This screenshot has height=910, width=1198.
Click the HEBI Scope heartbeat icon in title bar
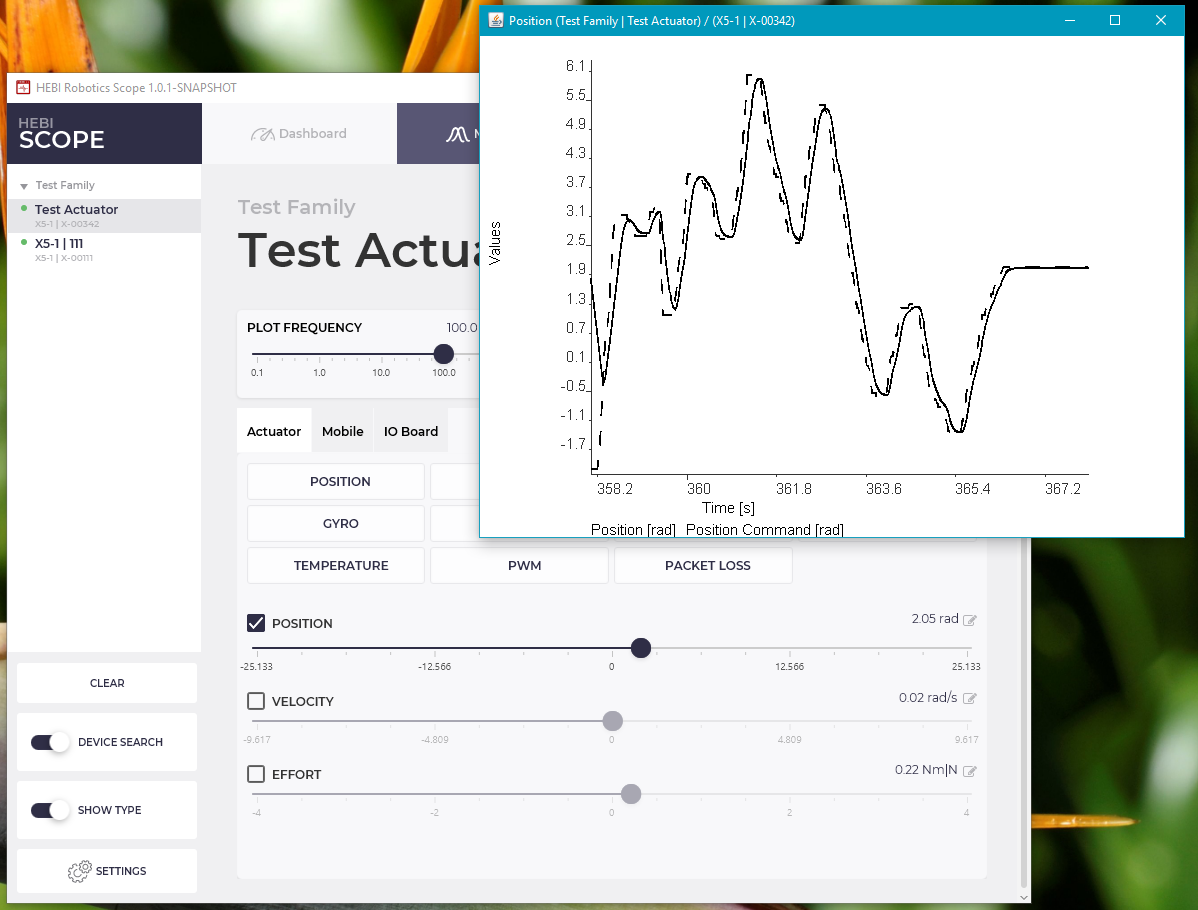click(22, 88)
